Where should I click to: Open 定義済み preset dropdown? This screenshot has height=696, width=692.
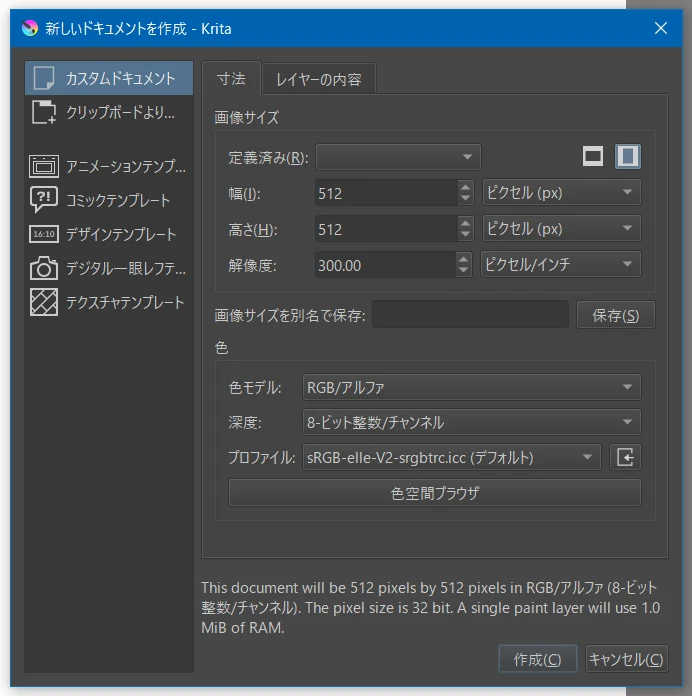pos(398,157)
